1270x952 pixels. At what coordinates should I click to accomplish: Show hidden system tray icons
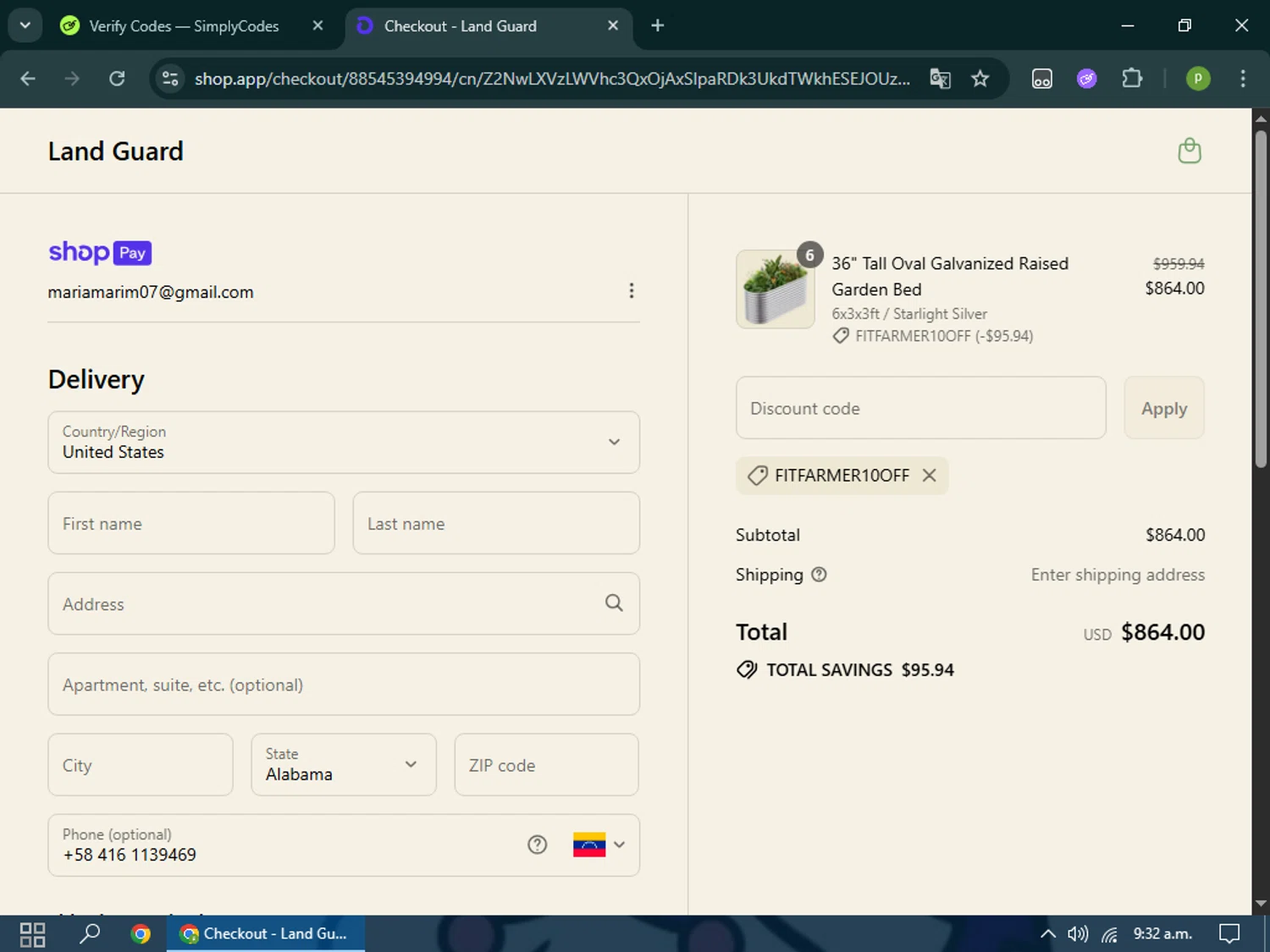(1047, 934)
